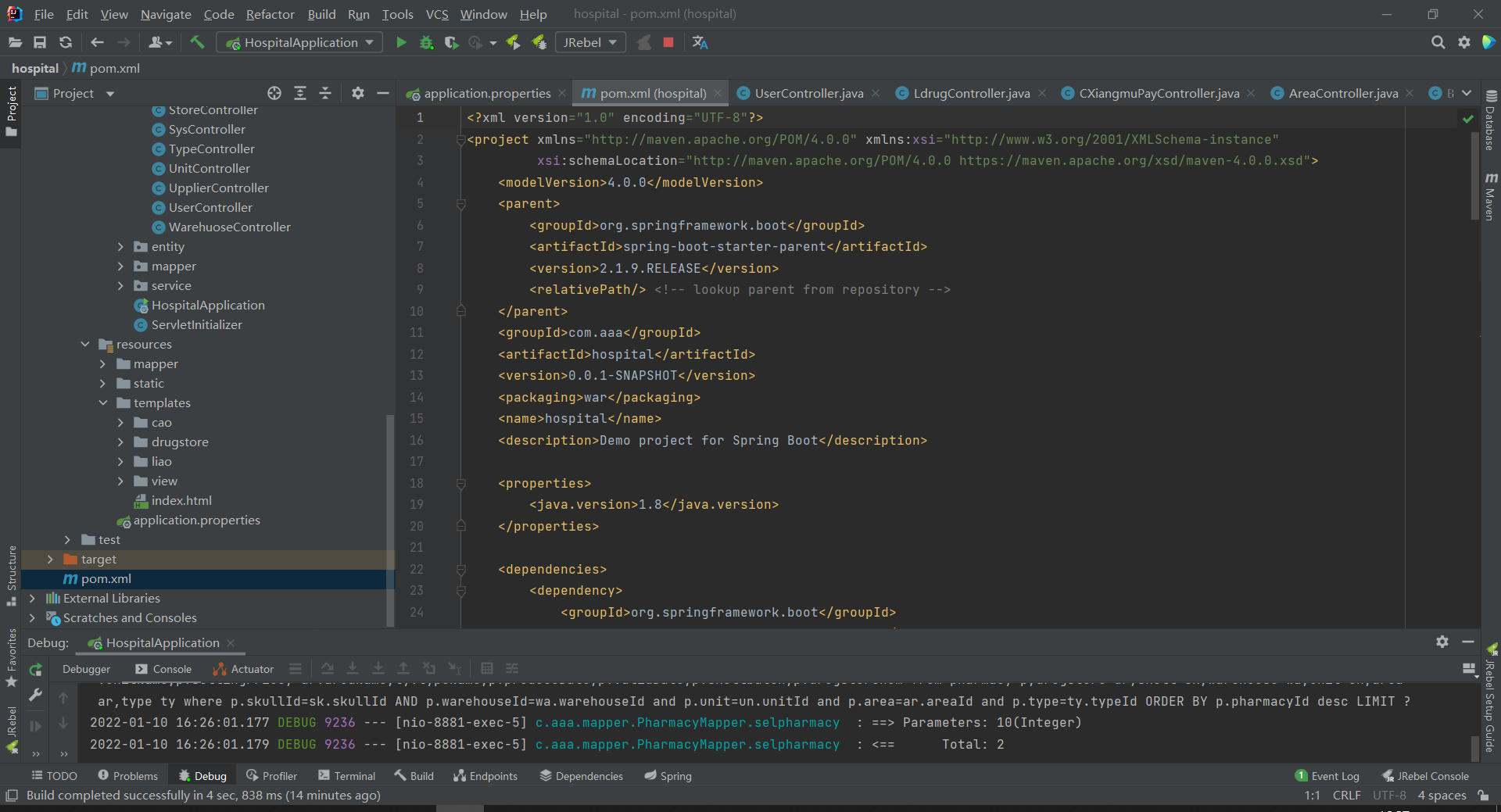Click the Scroll up arrow beside the console
The height and width of the screenshot is (812, 1501).
[x=63, y=697]
